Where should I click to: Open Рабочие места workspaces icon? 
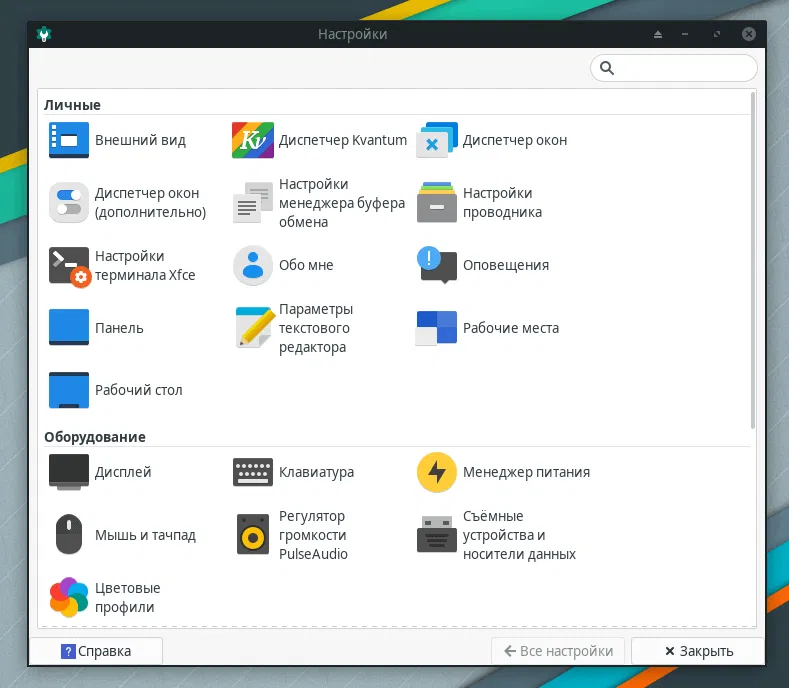coord(436,328)
